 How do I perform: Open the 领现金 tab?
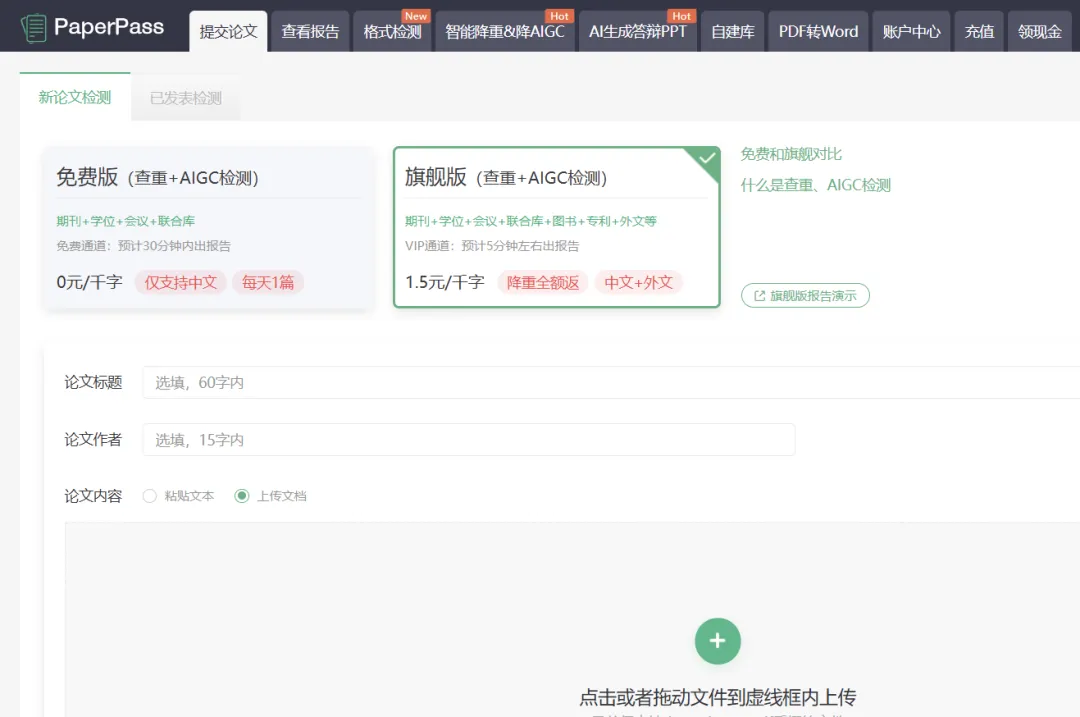click(1039, 32)
